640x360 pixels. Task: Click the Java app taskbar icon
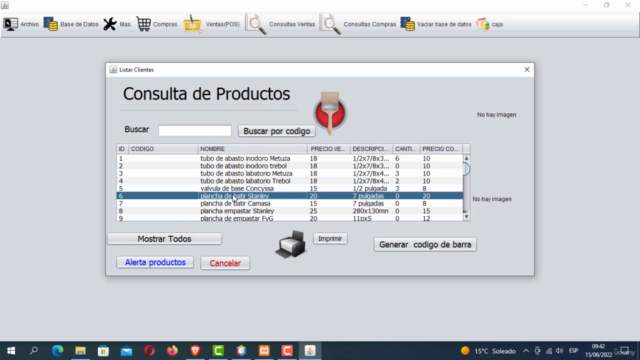point(310,351)
